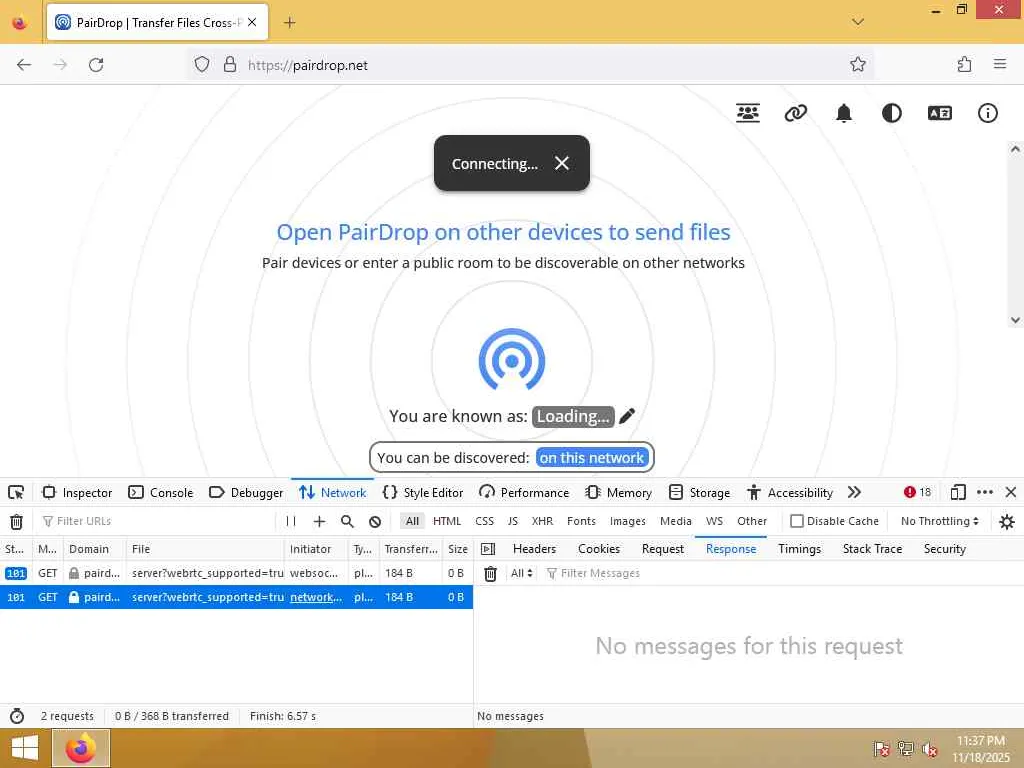Open the No Throttling dropdown
The width and height of the screenshot is (1024, 768).
point(939,521)
